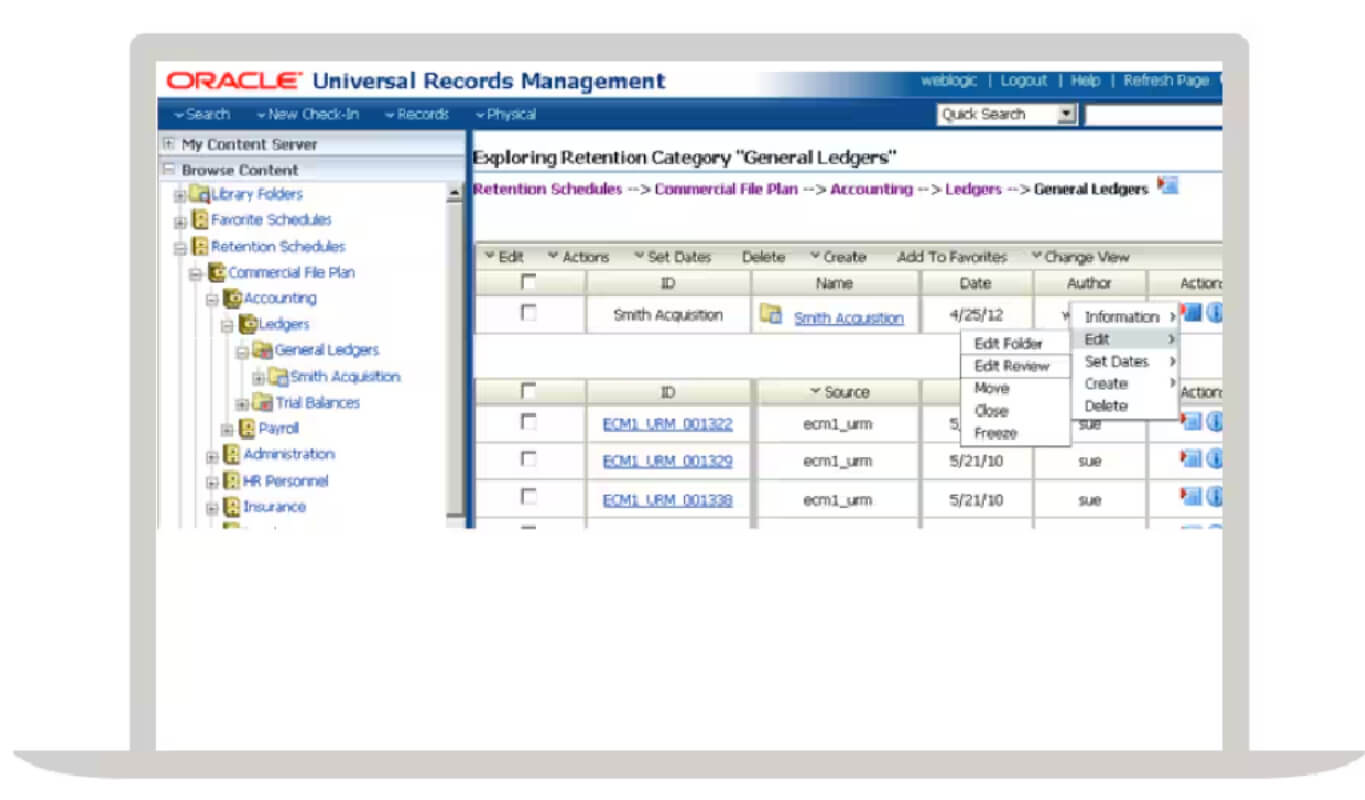Open the New Check-In menu
Viewport: 1365px width, 800px height.
click(307, 114)
